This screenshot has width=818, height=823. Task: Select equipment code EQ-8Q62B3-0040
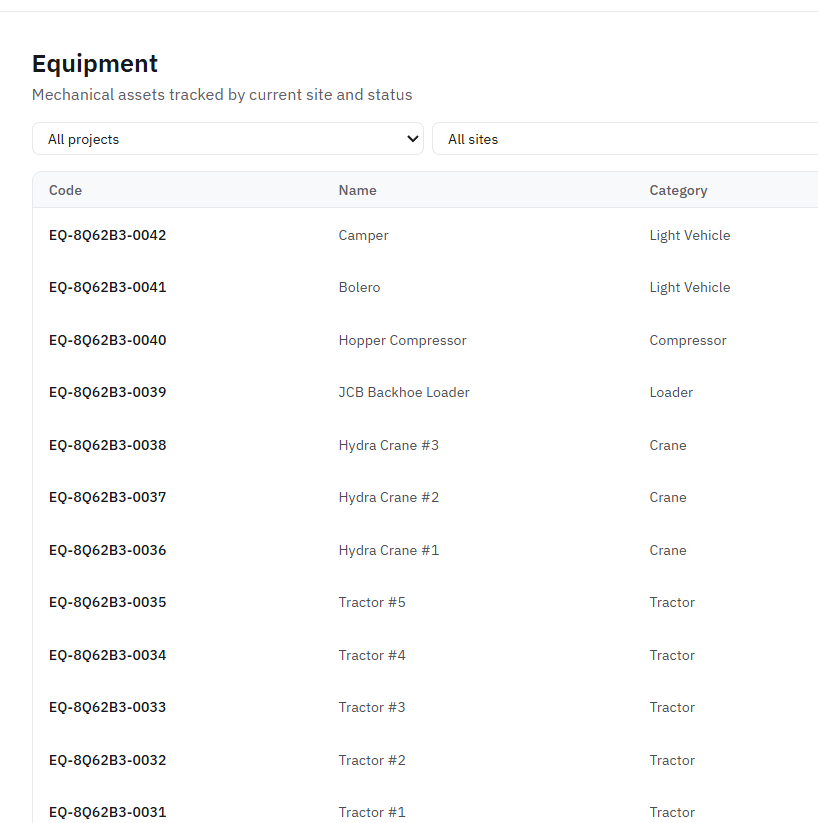tap(107, 340)
